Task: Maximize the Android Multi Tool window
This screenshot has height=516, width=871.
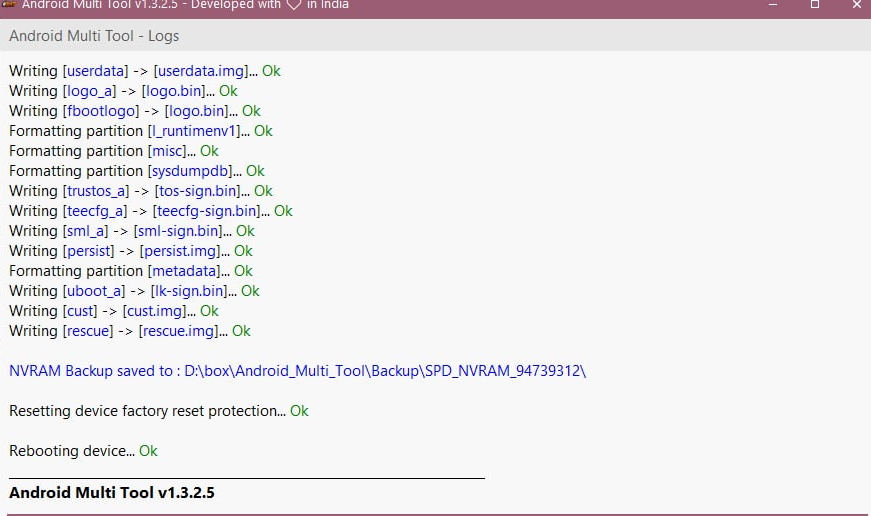Action: (814, 5)
